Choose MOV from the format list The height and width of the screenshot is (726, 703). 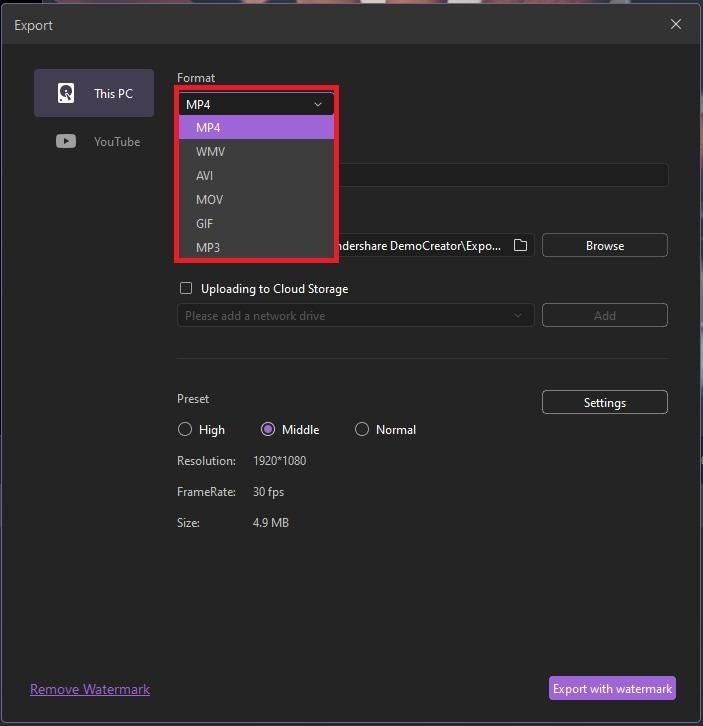210,199
